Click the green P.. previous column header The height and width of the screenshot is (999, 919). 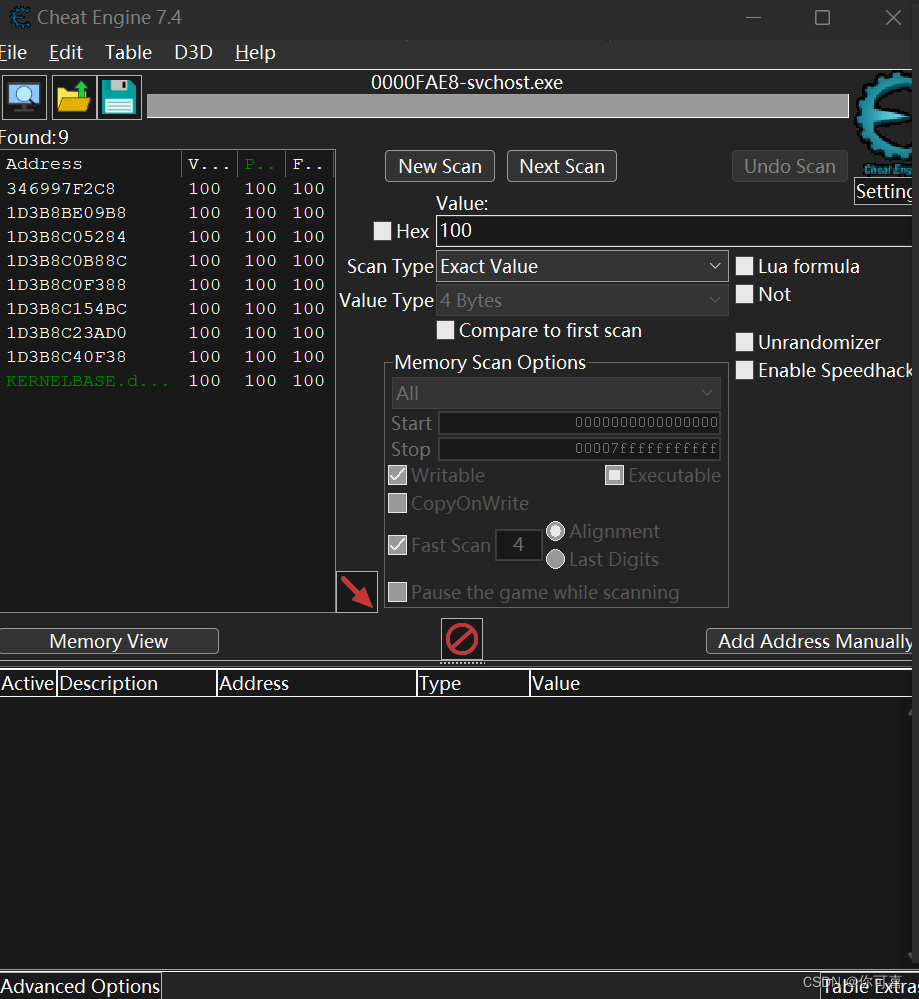point(261,164)
